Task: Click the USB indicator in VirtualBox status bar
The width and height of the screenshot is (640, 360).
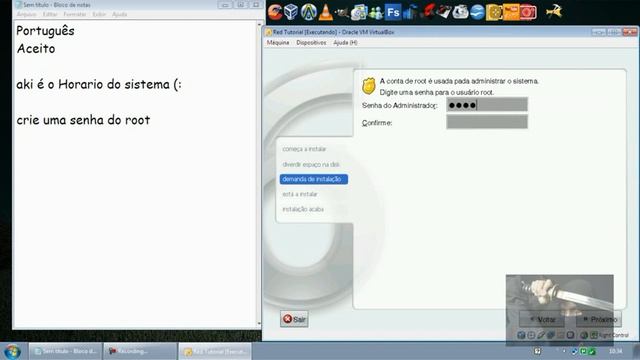Action: coord(541,335)
